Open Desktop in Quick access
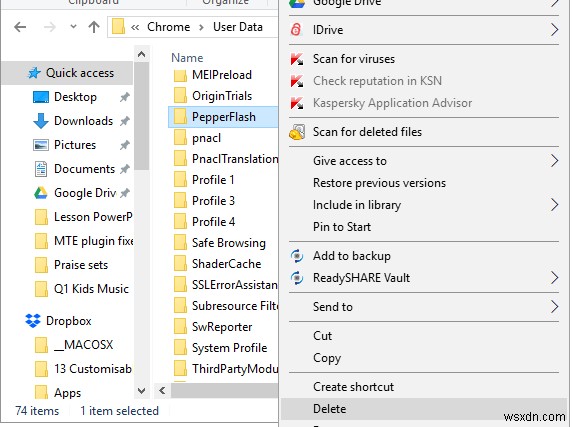 coord(75,97)
